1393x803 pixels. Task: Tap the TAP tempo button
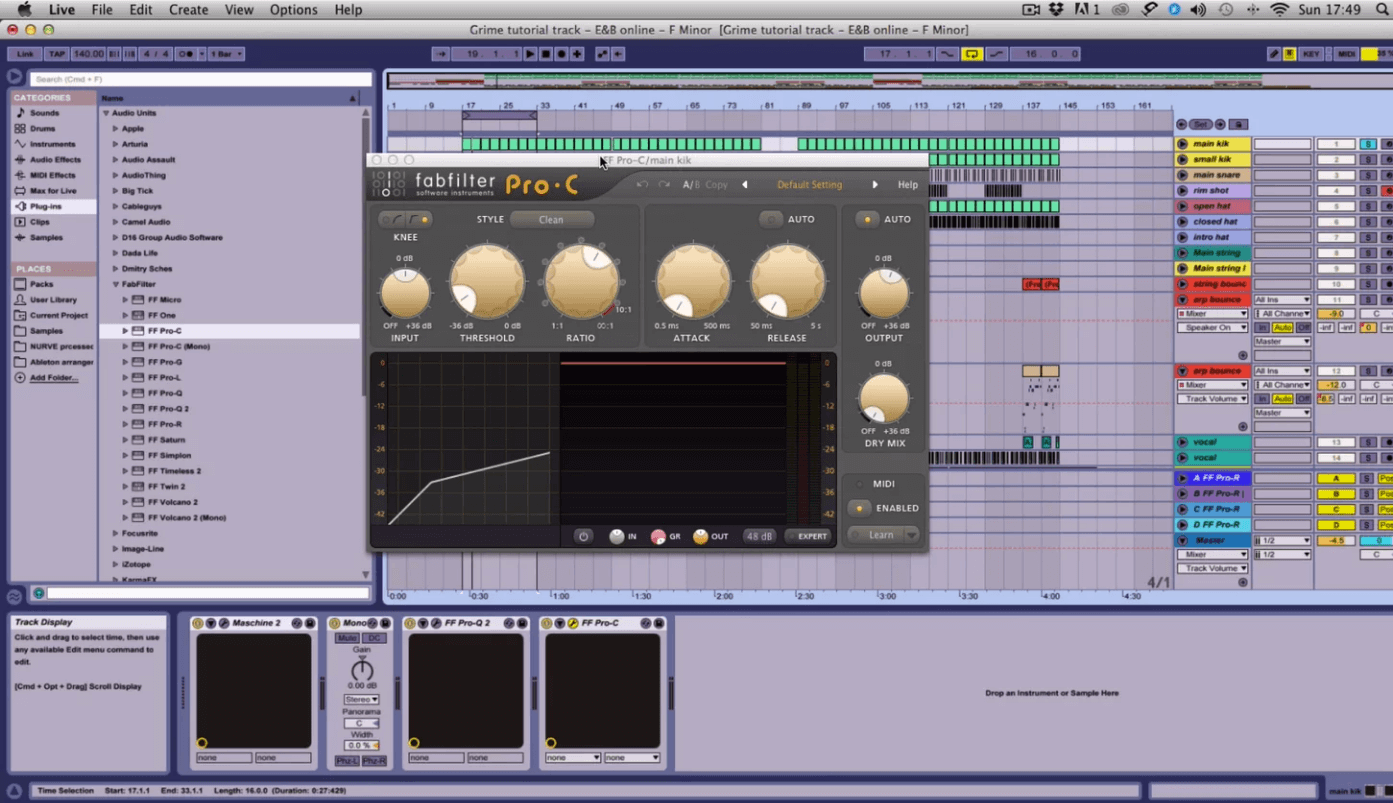coord(57,54)
